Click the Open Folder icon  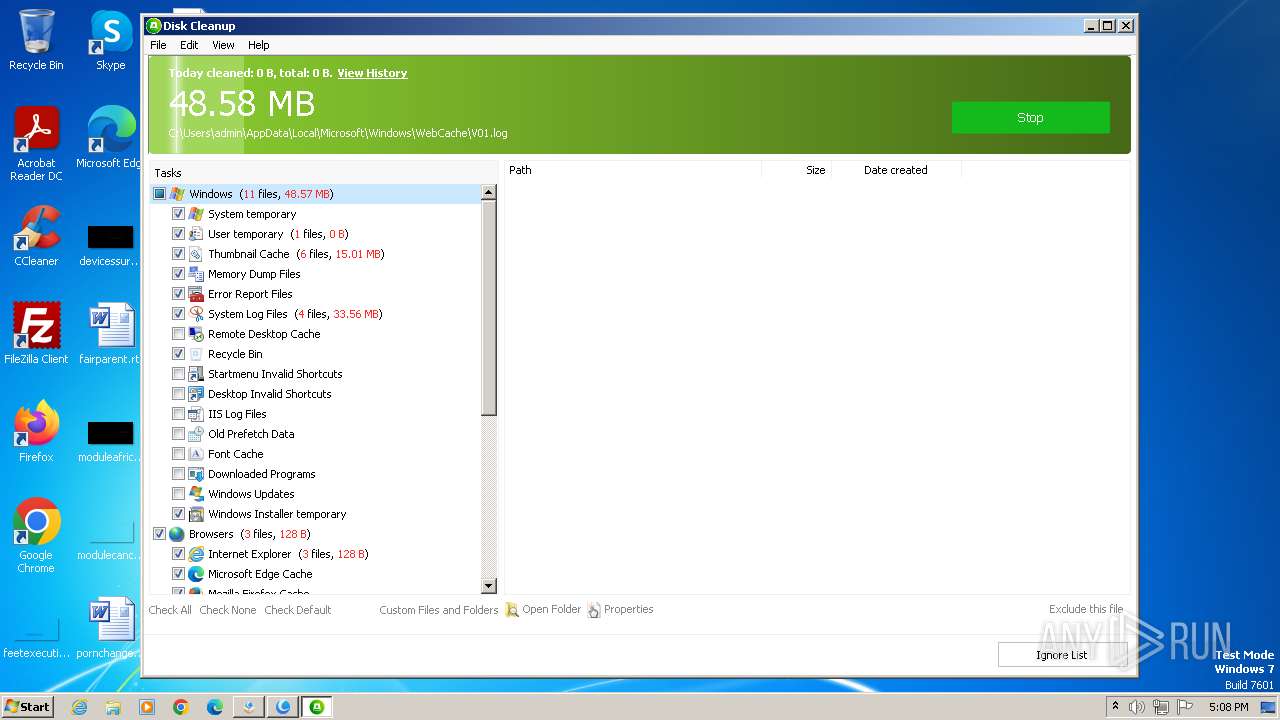click(512, 610)
